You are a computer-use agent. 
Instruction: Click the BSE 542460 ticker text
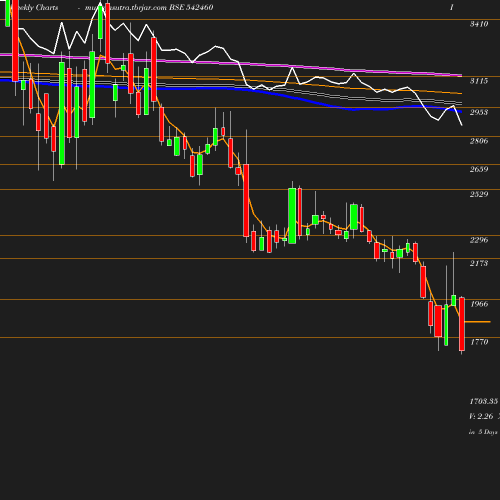191,8
